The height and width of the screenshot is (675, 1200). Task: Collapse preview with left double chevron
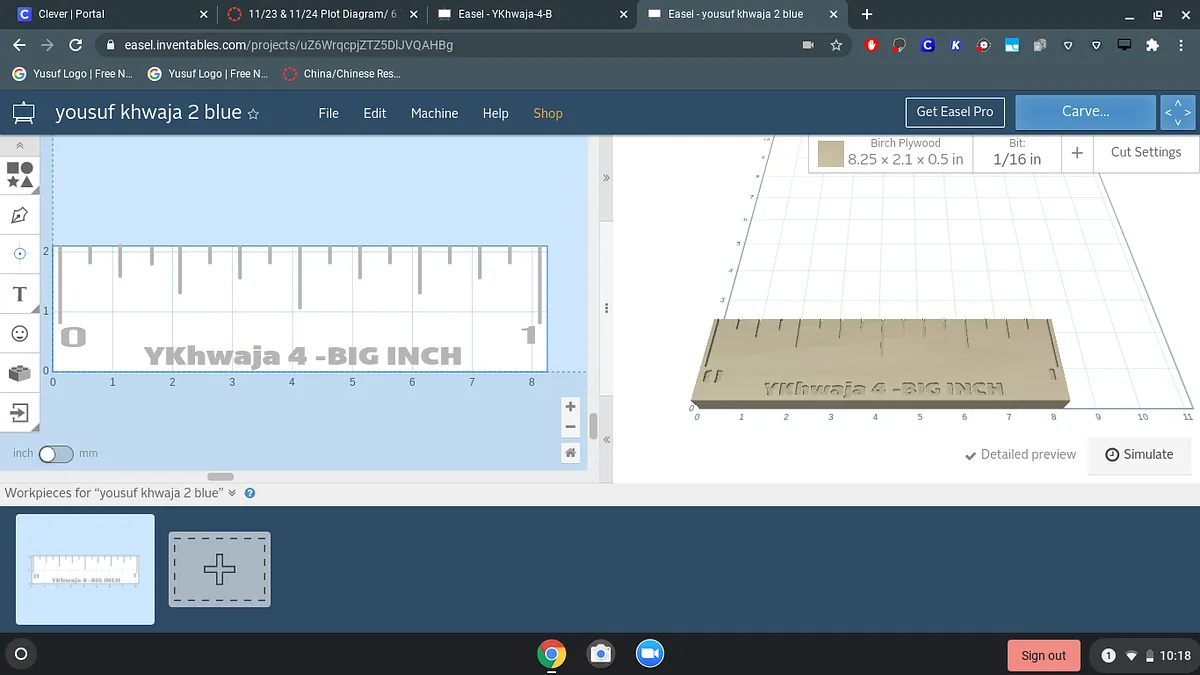[x=606, y=439]
